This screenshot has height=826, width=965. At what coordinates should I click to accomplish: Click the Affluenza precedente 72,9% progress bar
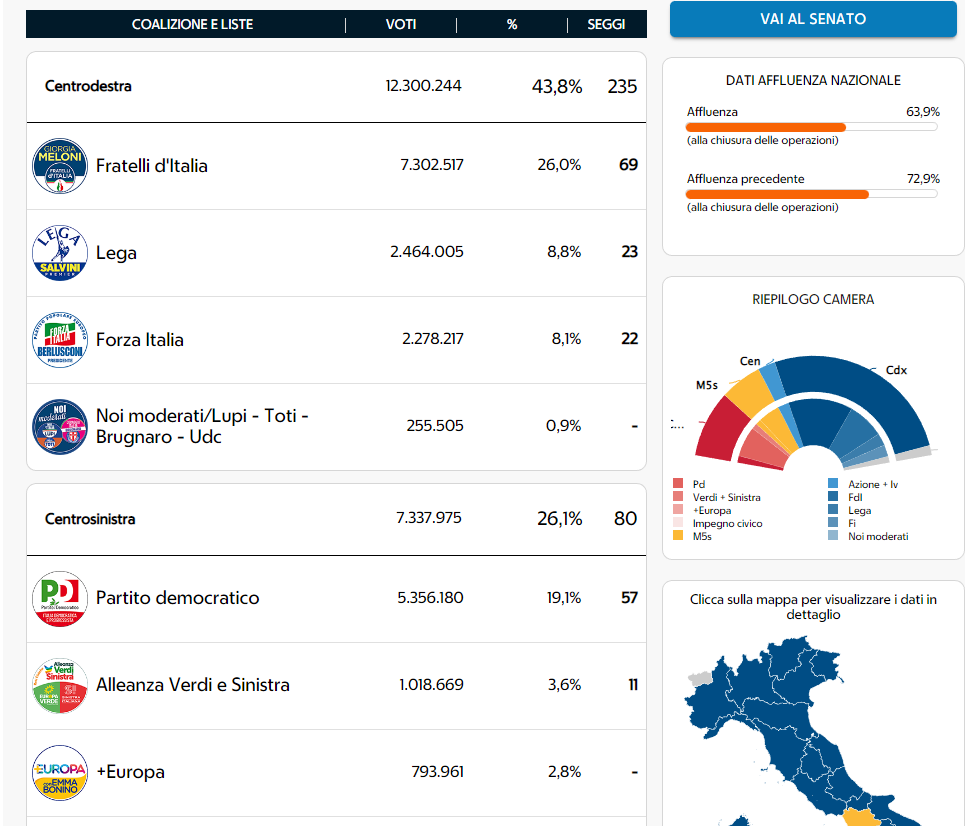(x=812, y=194)
